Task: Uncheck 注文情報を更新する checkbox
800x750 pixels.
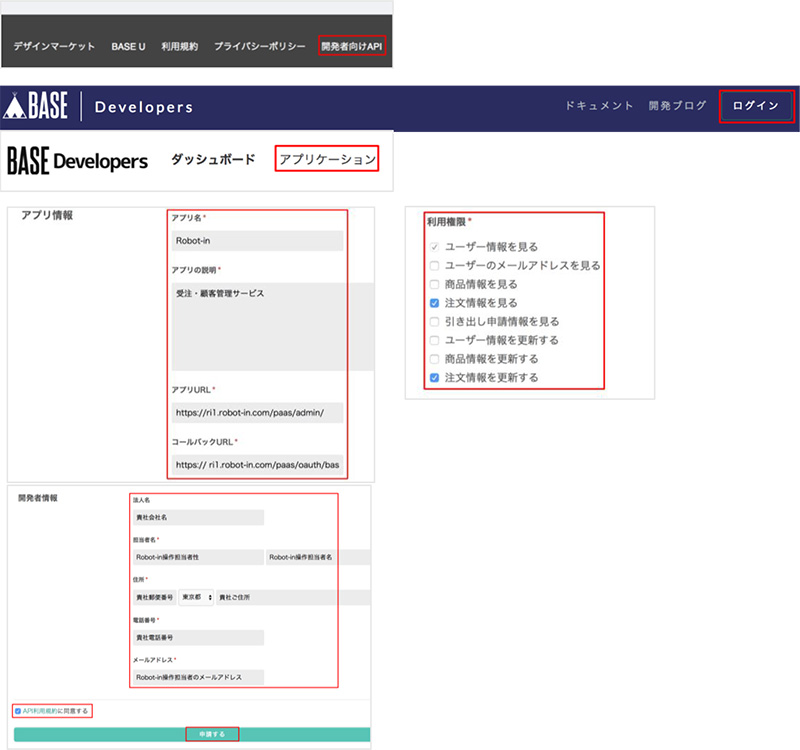Action: 434,378
